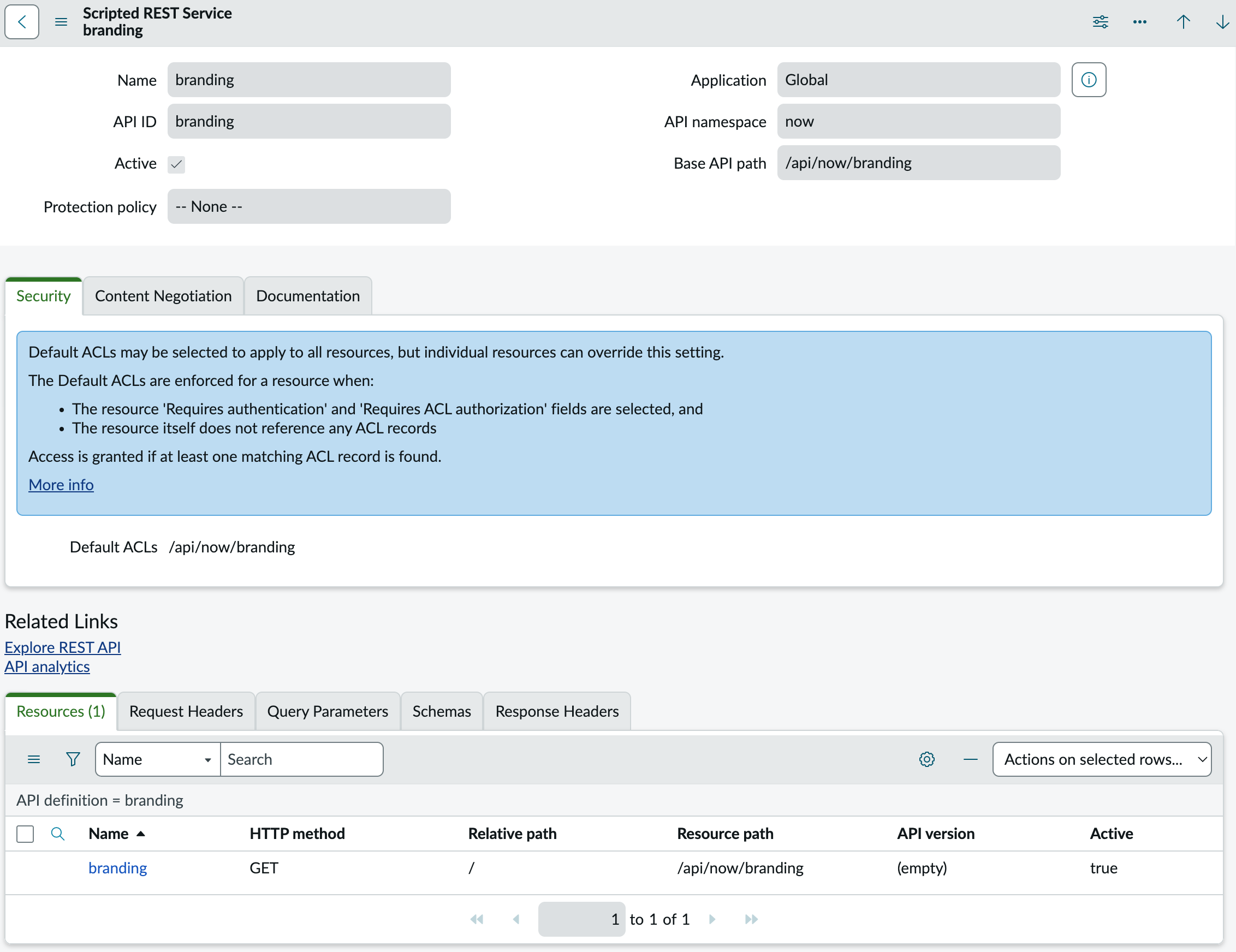Click the back arrow button

(x=21, y=21)
